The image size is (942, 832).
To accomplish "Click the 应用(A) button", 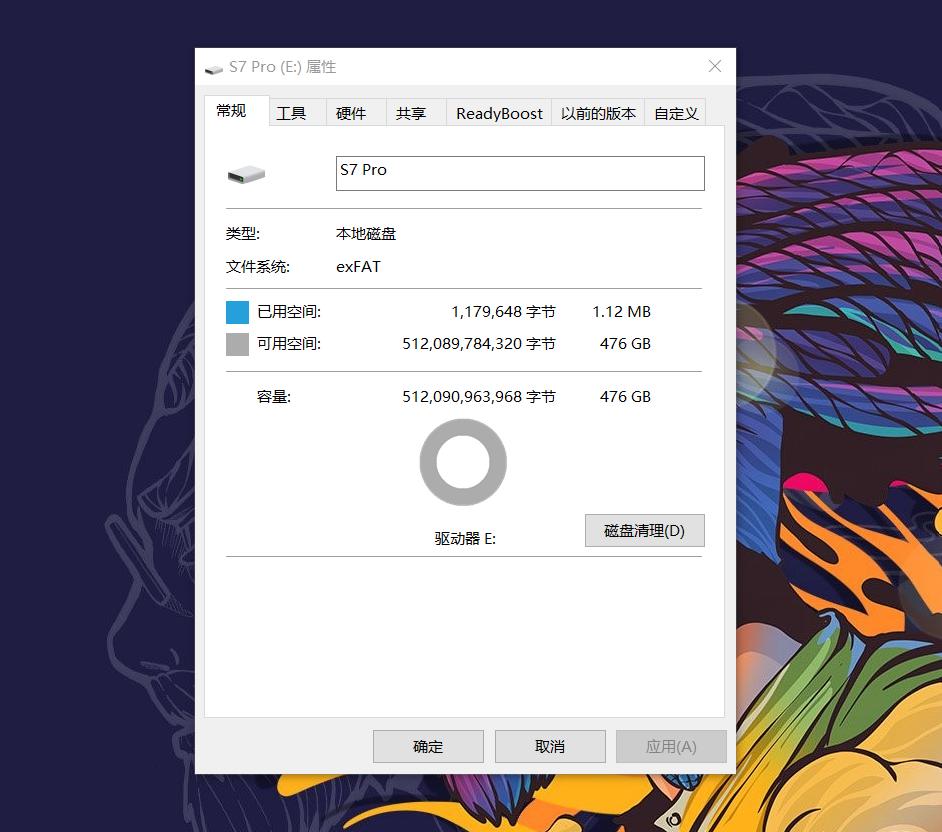I will [x=671, y=746].
